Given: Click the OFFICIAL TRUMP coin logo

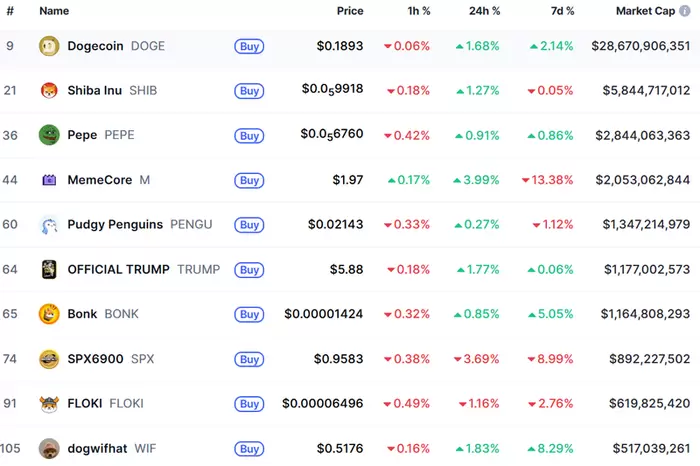Looking at the screenshot, I should (48, 269).
